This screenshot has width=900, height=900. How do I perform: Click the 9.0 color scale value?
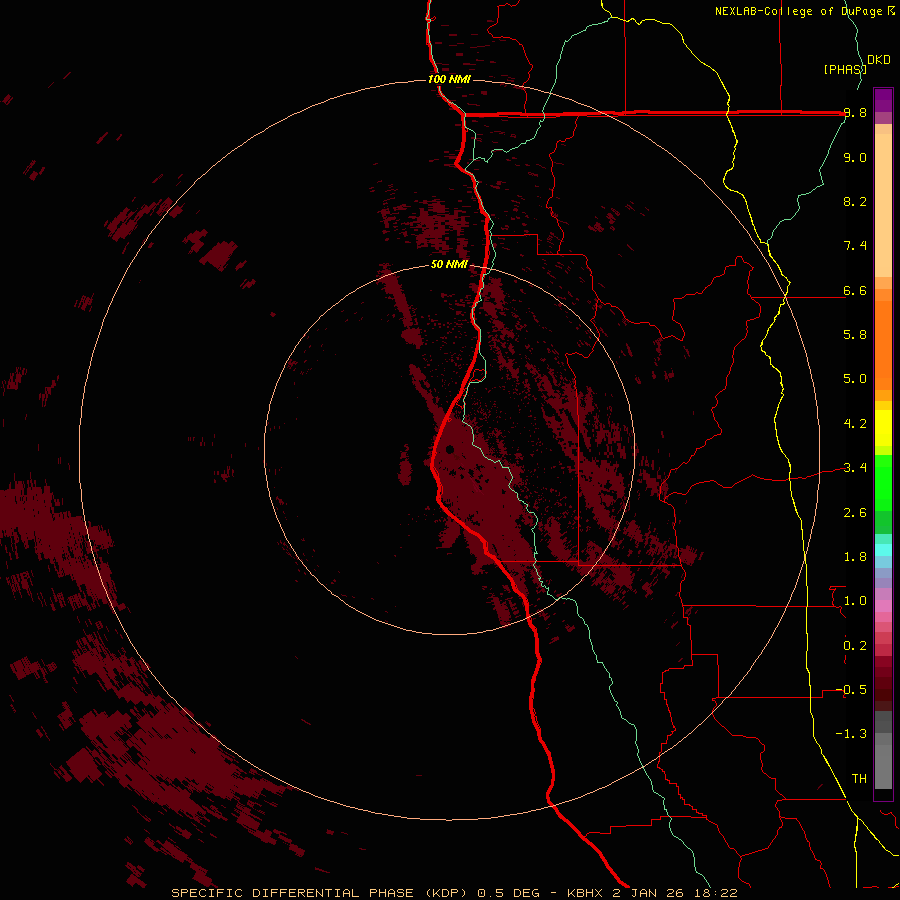pos(855,157)
